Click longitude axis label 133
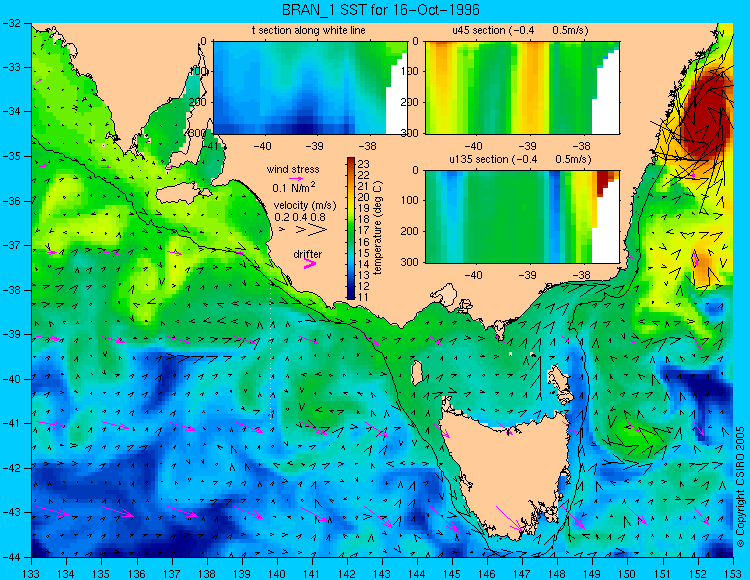The width and height of the screenshot is (750, 580). click(x=32, y=574)
